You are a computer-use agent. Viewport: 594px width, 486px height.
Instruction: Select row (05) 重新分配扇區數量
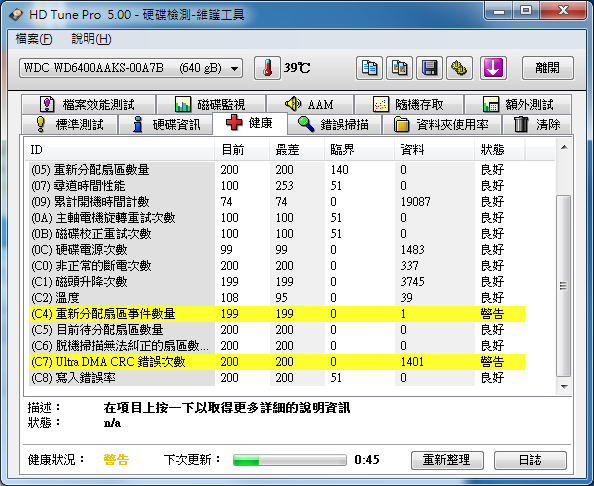pyautogui.click(x=277, y=170)
